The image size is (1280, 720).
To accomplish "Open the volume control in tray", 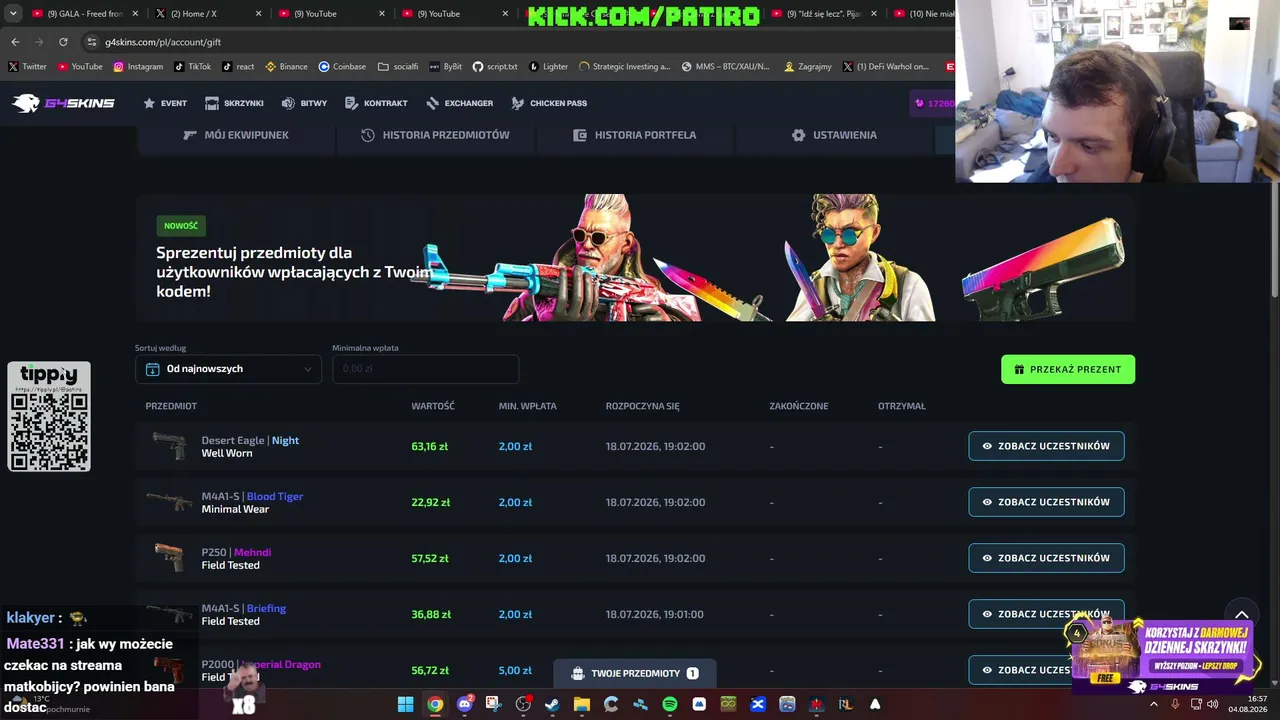I will pos(1213,704).
